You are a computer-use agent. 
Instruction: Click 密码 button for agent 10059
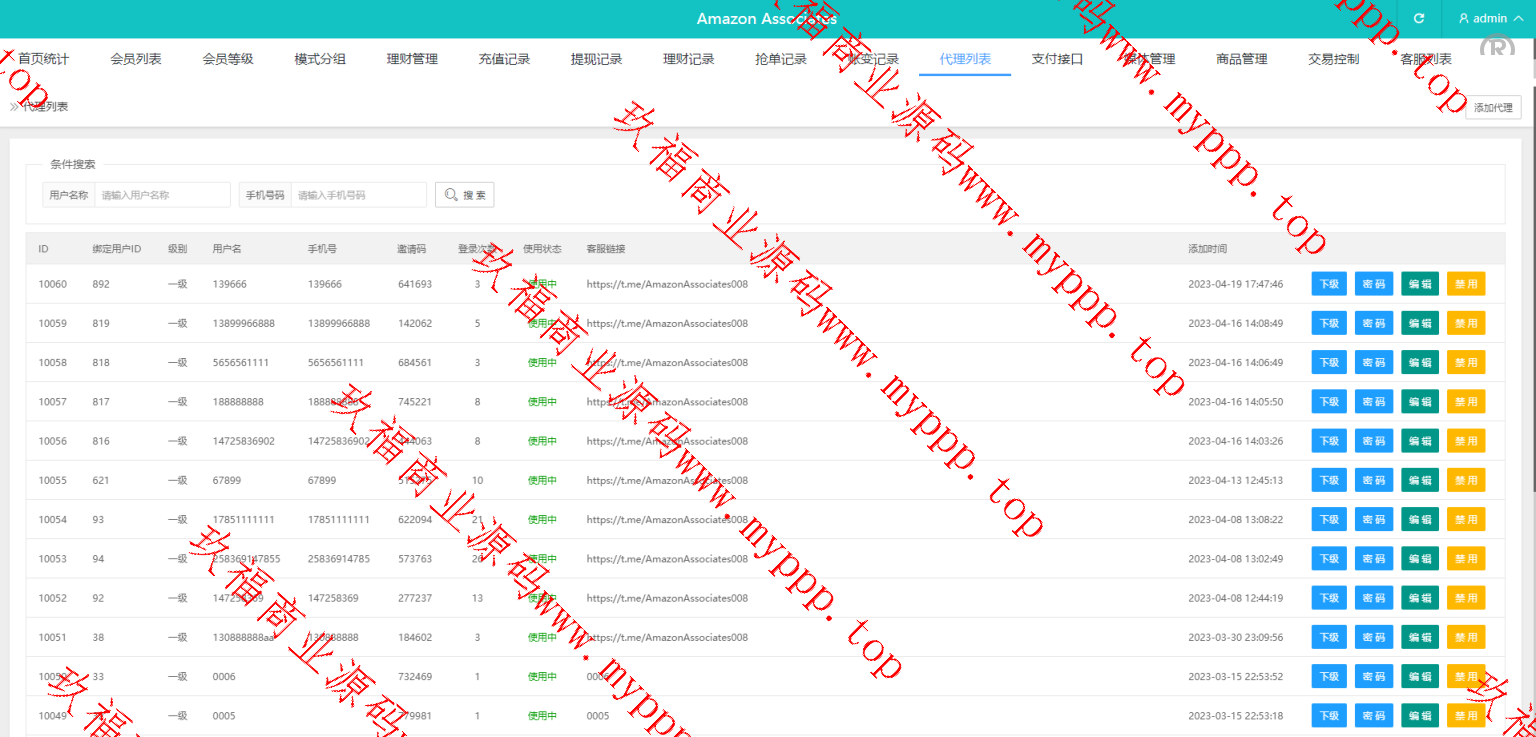click(x=1374, y=323)
